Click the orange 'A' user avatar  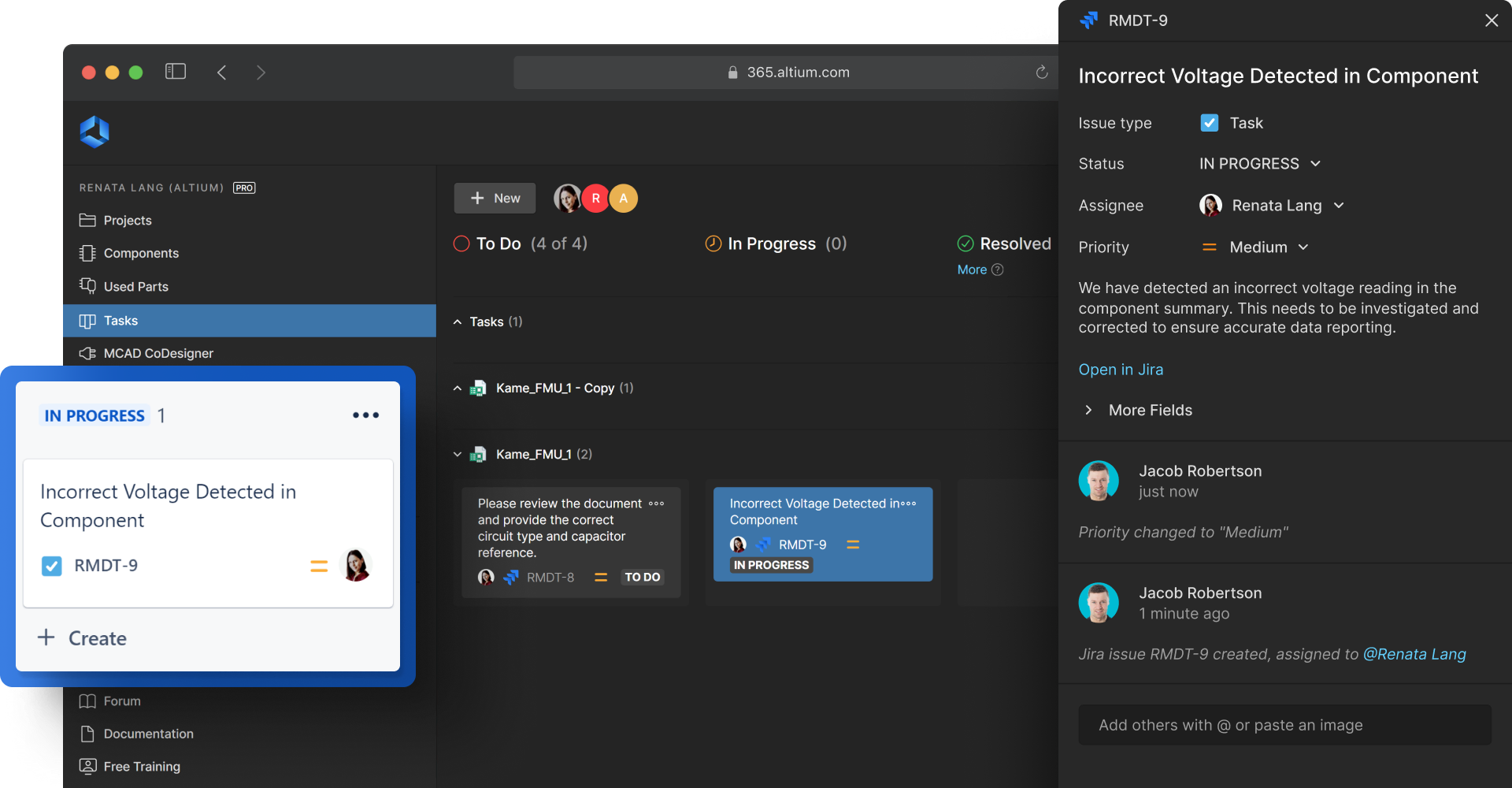tap(624, 199)
